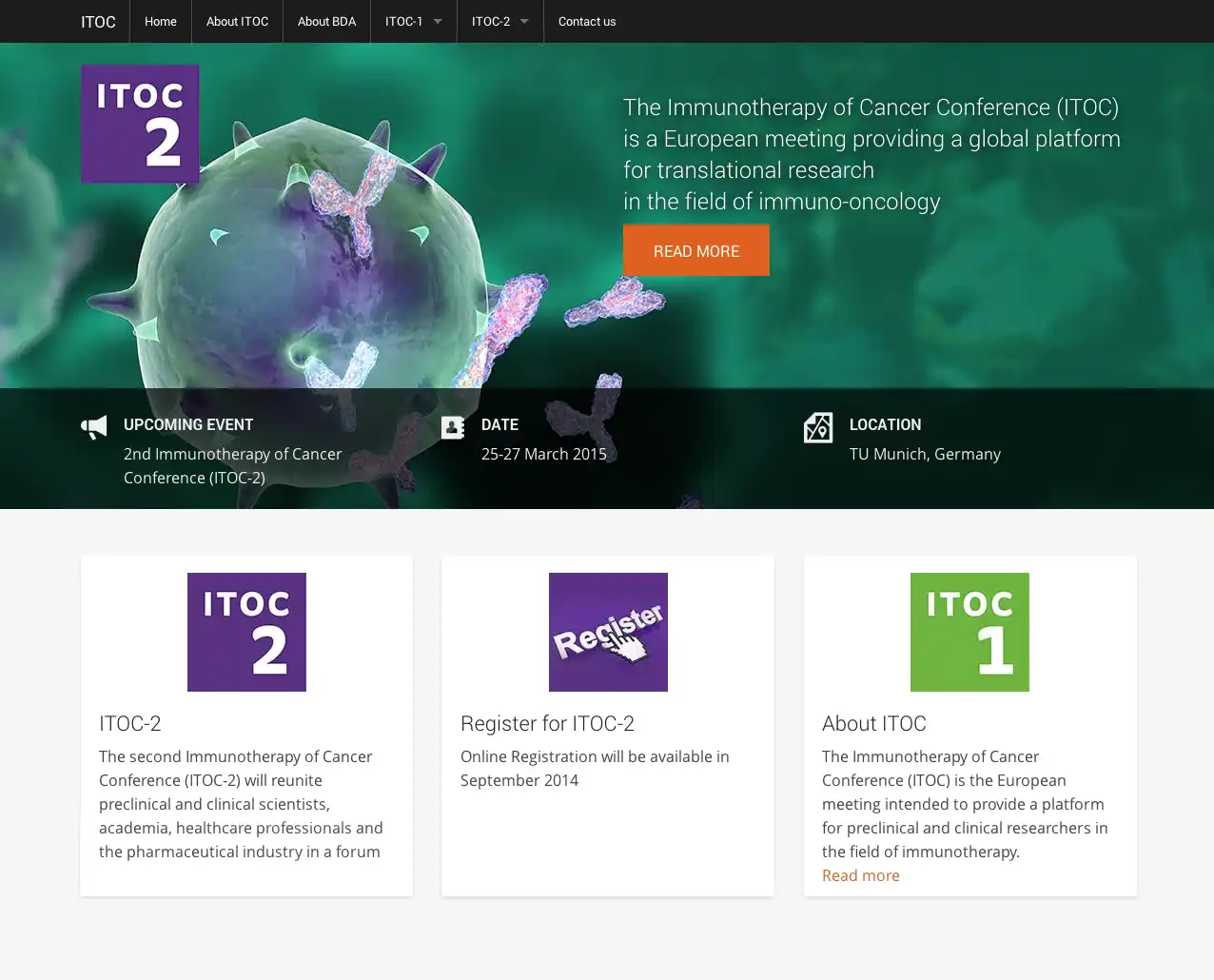Expand the ITOC-1 dropdown menu

(413, 21)
